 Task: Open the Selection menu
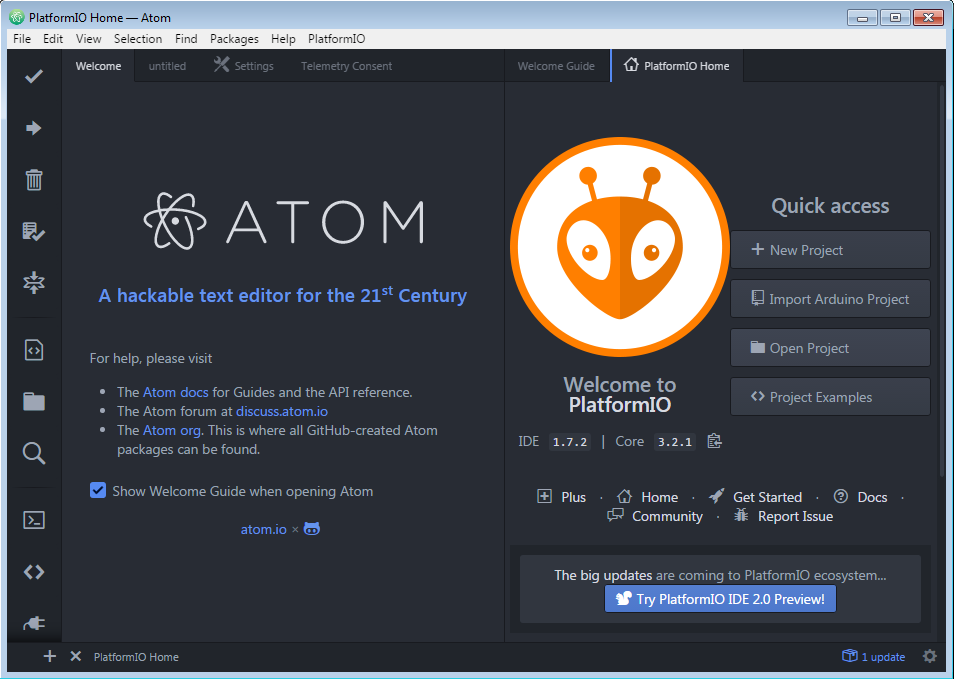pyautogui.click(x=138, y=39)
